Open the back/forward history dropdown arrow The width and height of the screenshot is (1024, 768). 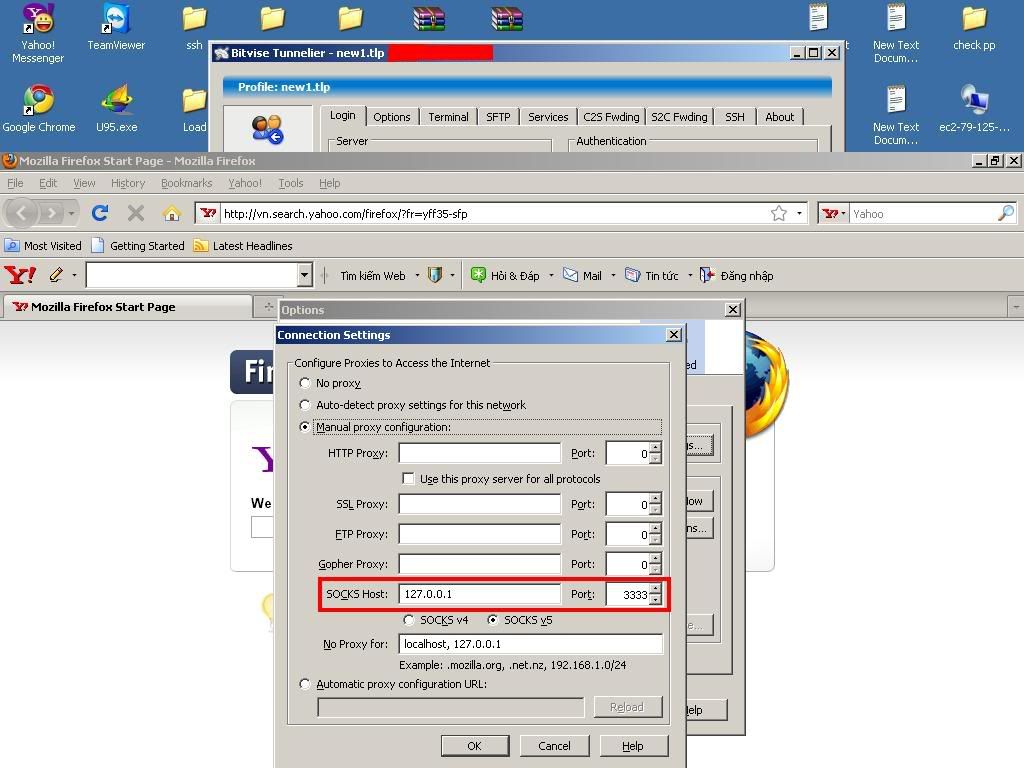coord(71,214)
